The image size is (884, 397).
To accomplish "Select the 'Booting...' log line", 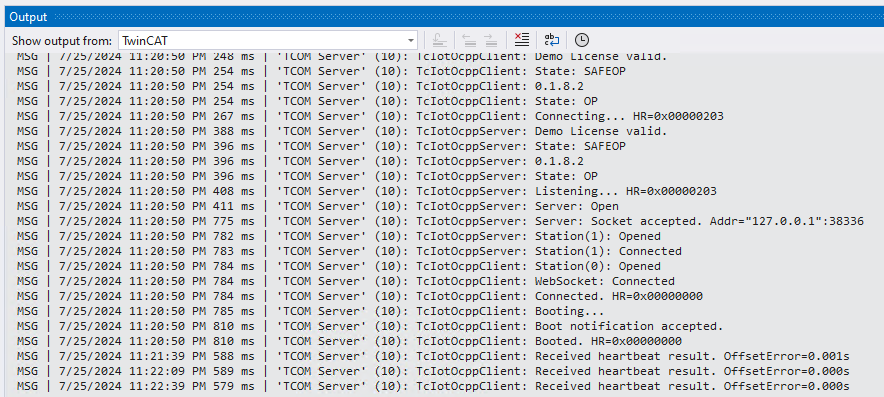I will coord(311,311).
